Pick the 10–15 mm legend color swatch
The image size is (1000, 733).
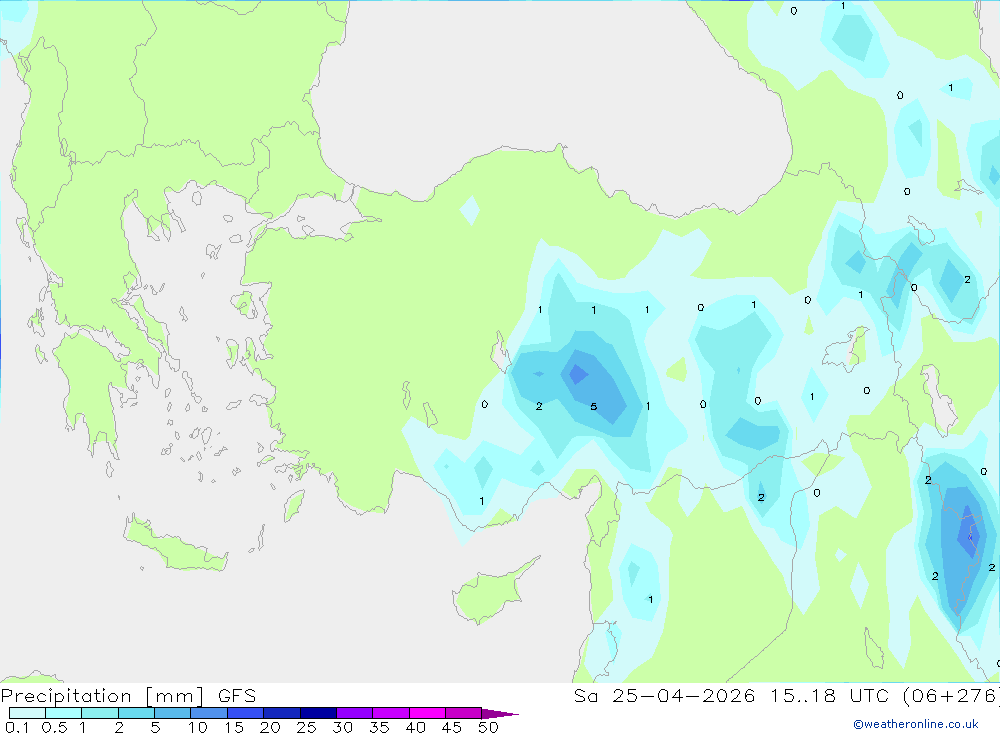[x=209, y=713]
